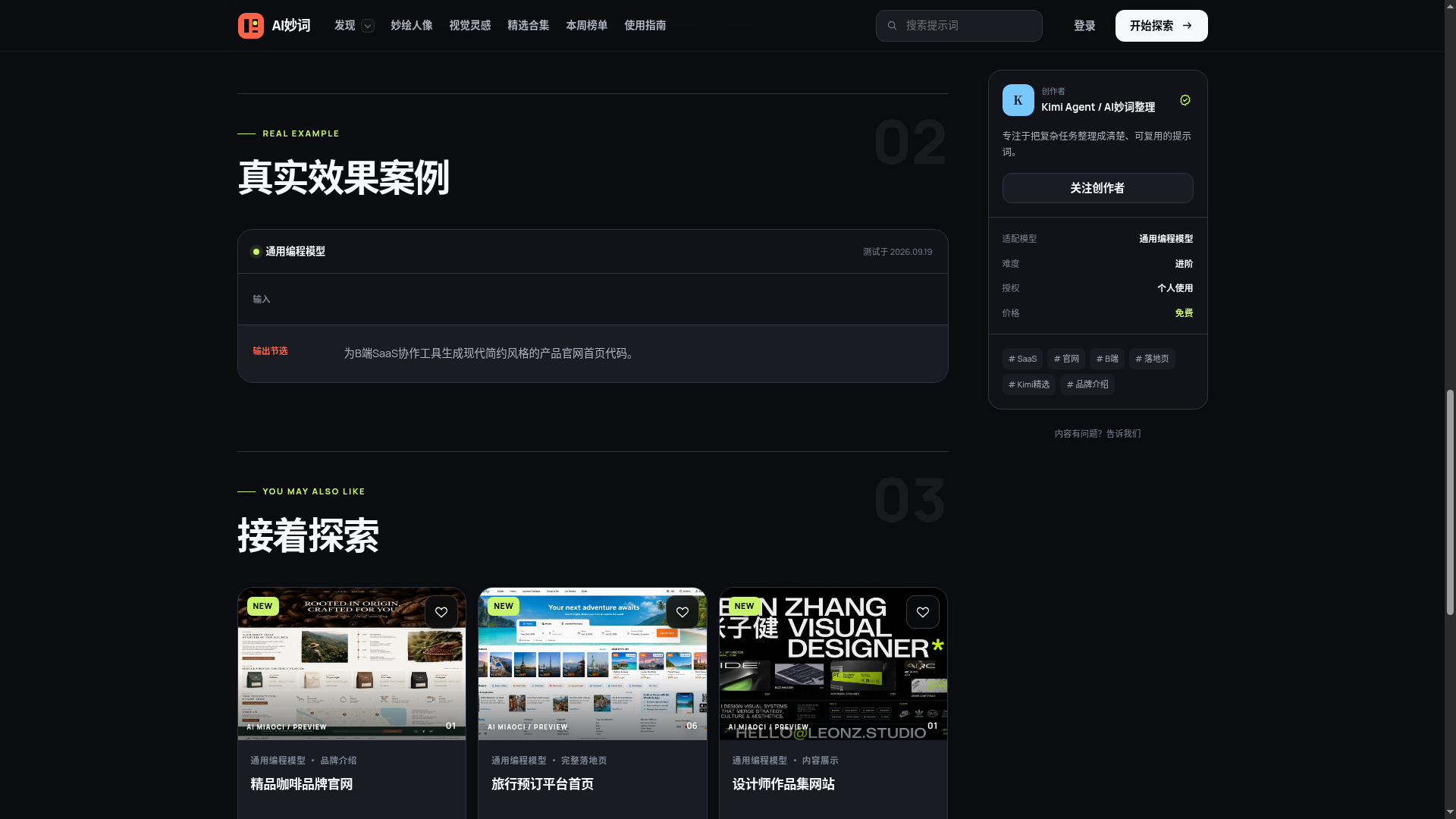Click the 输入 row label
This screenshot has width=1456, height=819.
point(262,300)
